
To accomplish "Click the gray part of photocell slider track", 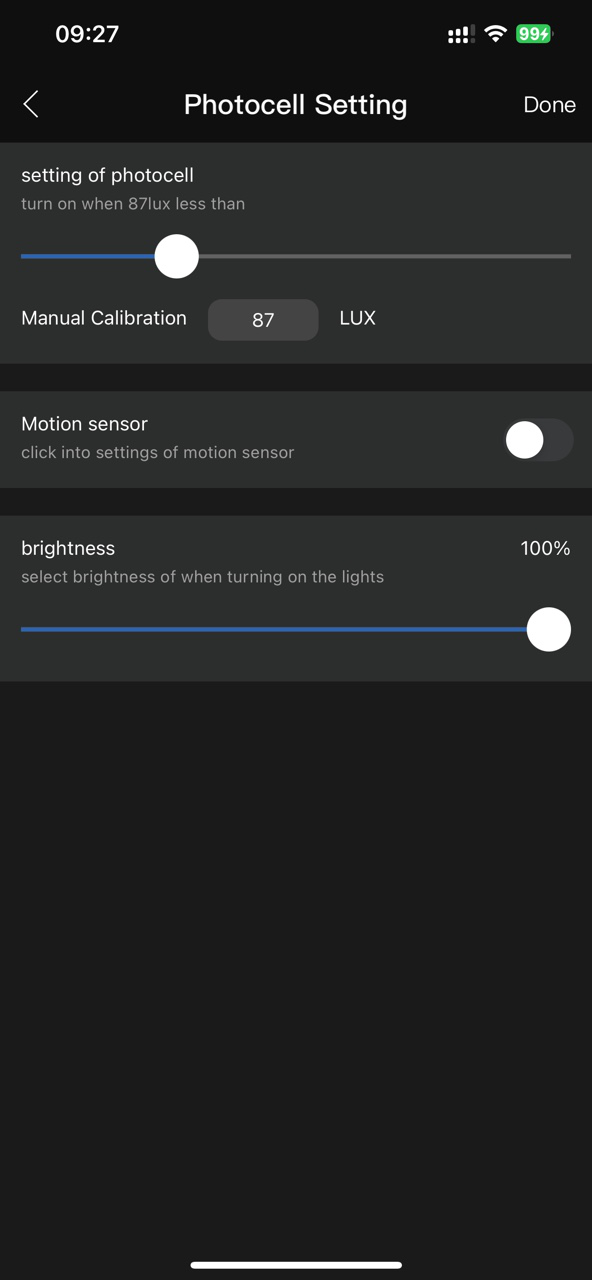I will [385, 256].
